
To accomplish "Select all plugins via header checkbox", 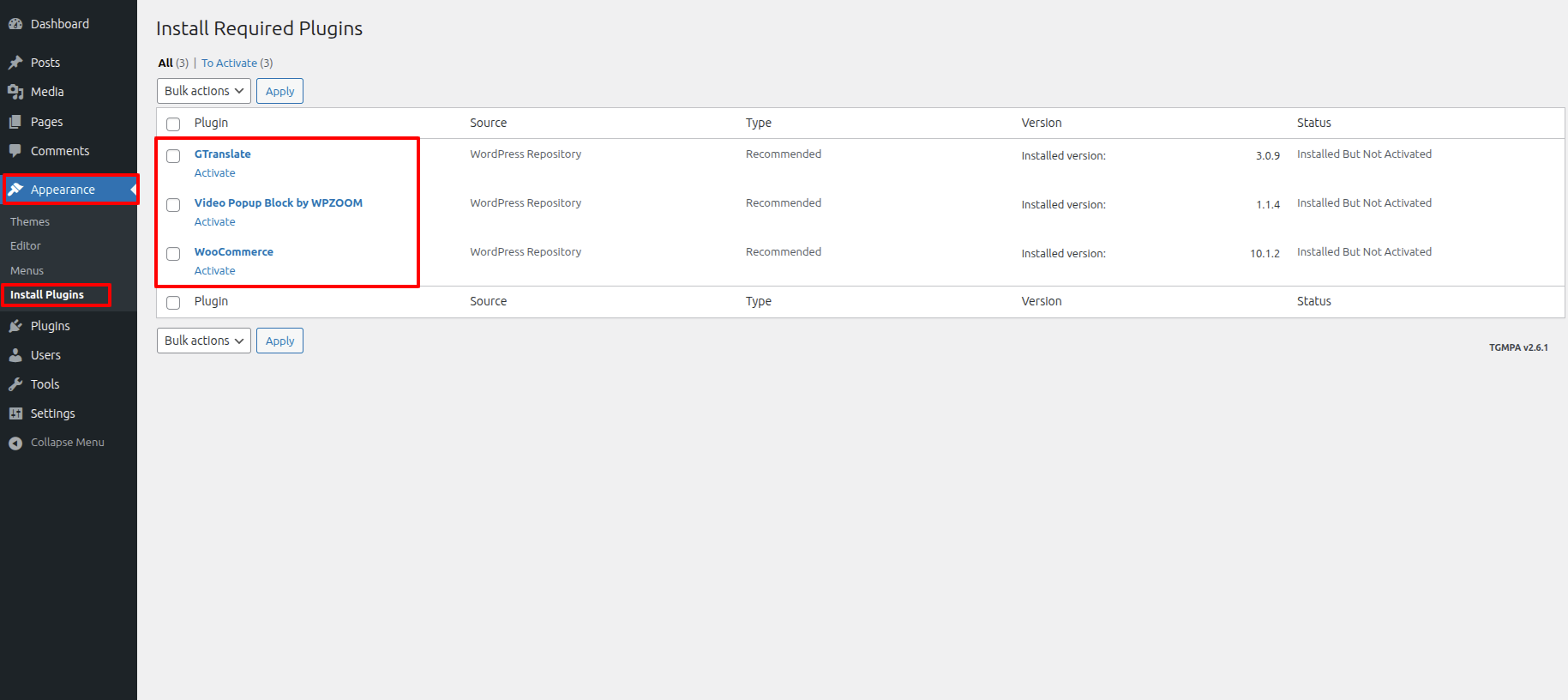I will 173,124.
